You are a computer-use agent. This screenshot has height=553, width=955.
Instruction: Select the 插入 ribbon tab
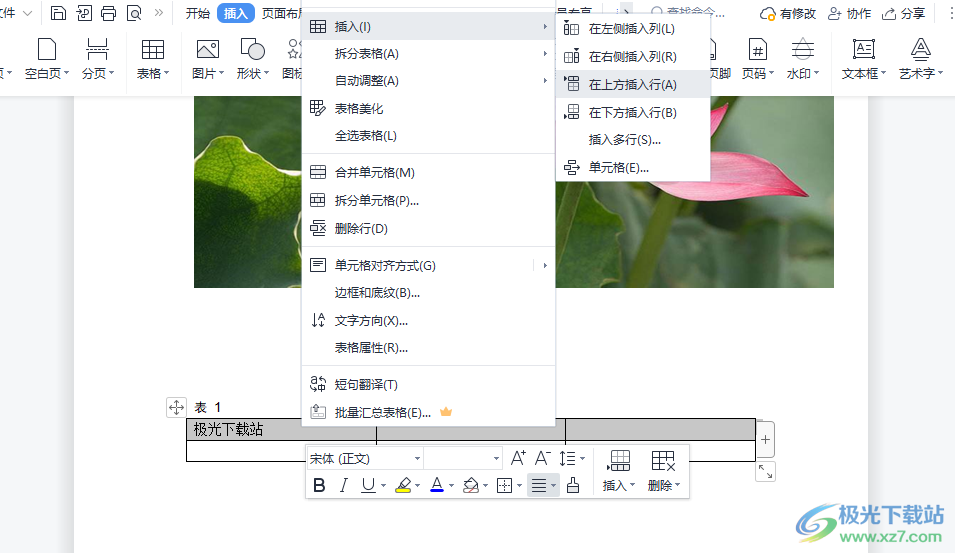(x=236, y=13)
